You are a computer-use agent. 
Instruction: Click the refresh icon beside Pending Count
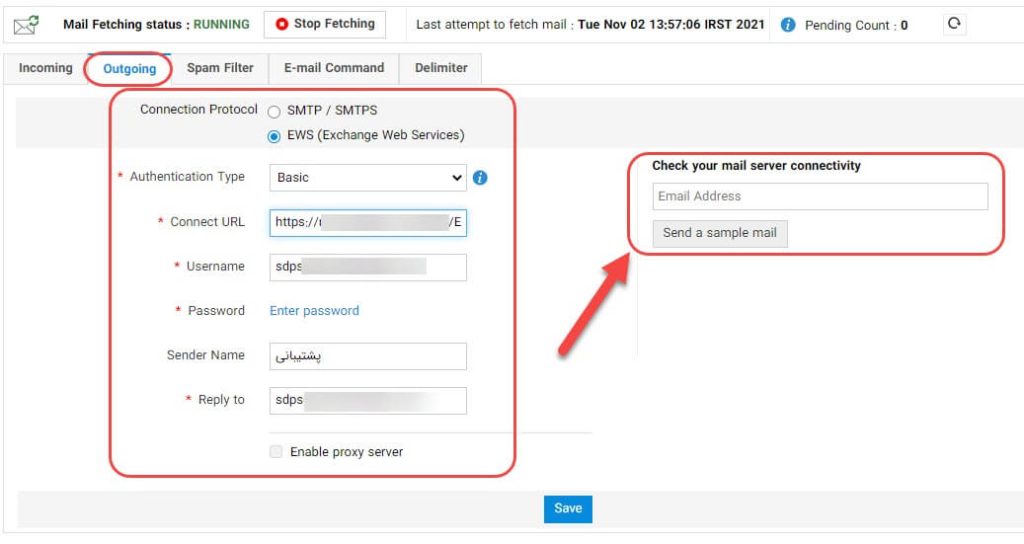954,24
